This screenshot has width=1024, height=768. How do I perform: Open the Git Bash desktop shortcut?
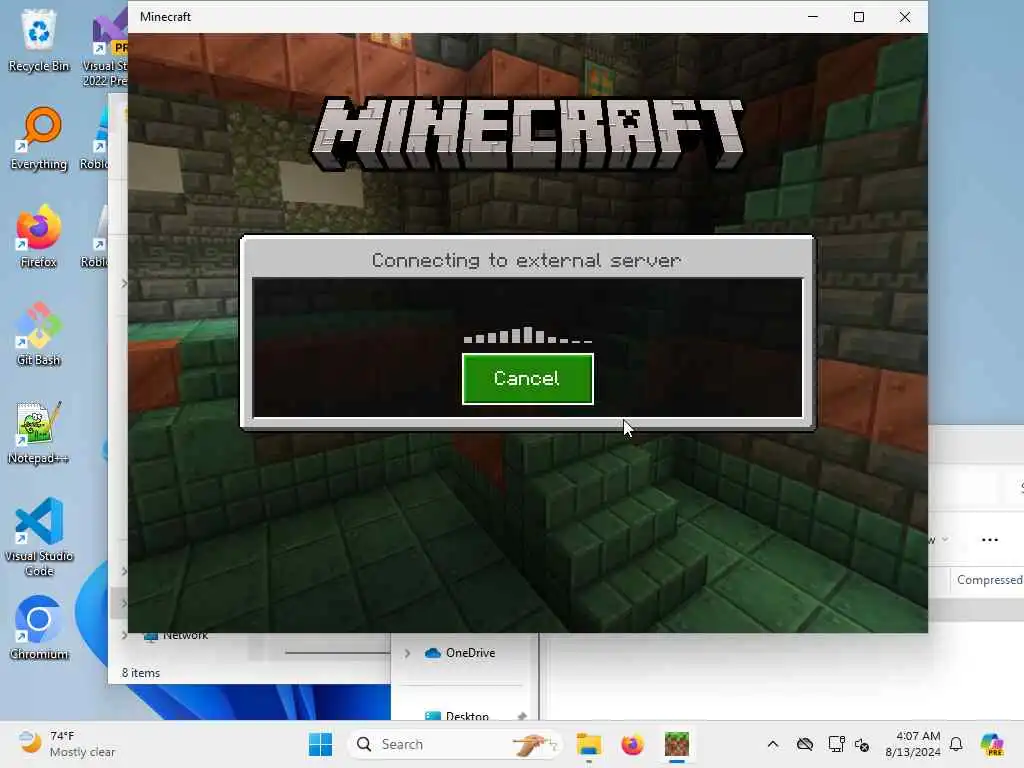tap(39, 334)
